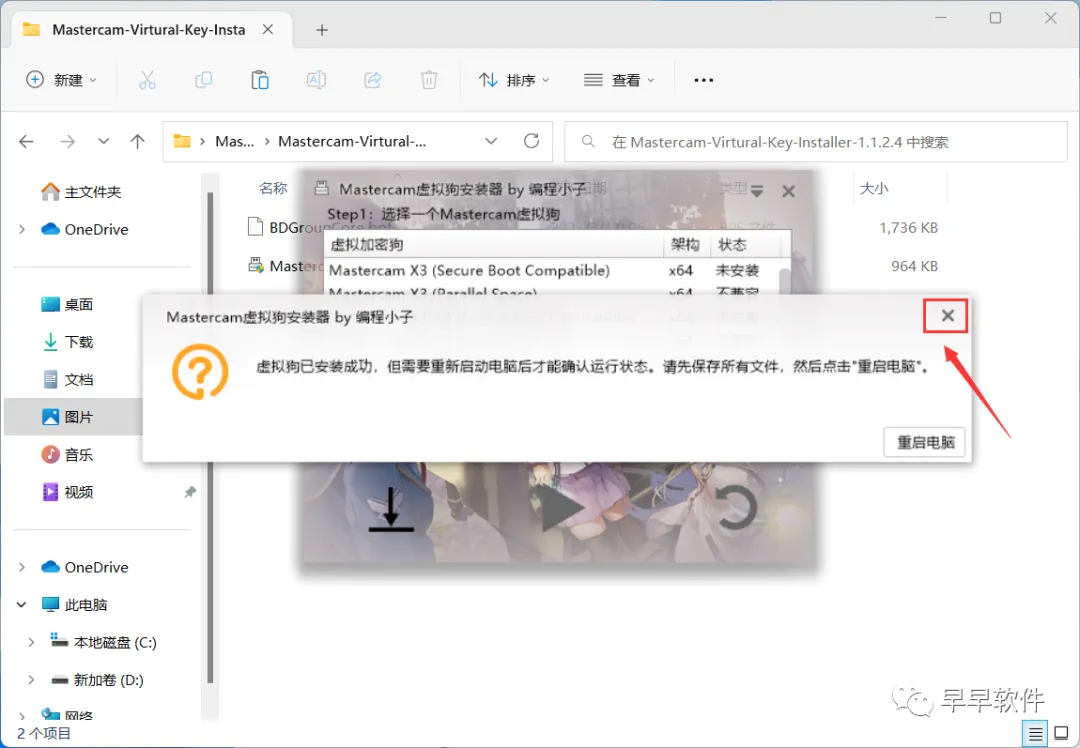
Task: Go back with the left arrow
Action: 26,142
